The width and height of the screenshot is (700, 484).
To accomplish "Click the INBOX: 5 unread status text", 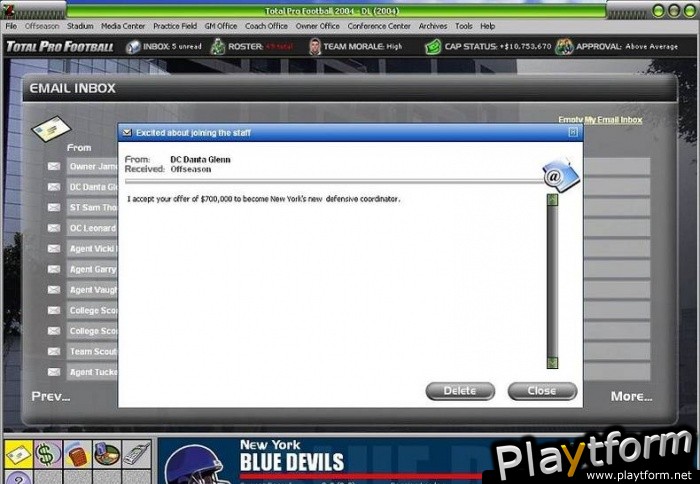I will [172, 46].
